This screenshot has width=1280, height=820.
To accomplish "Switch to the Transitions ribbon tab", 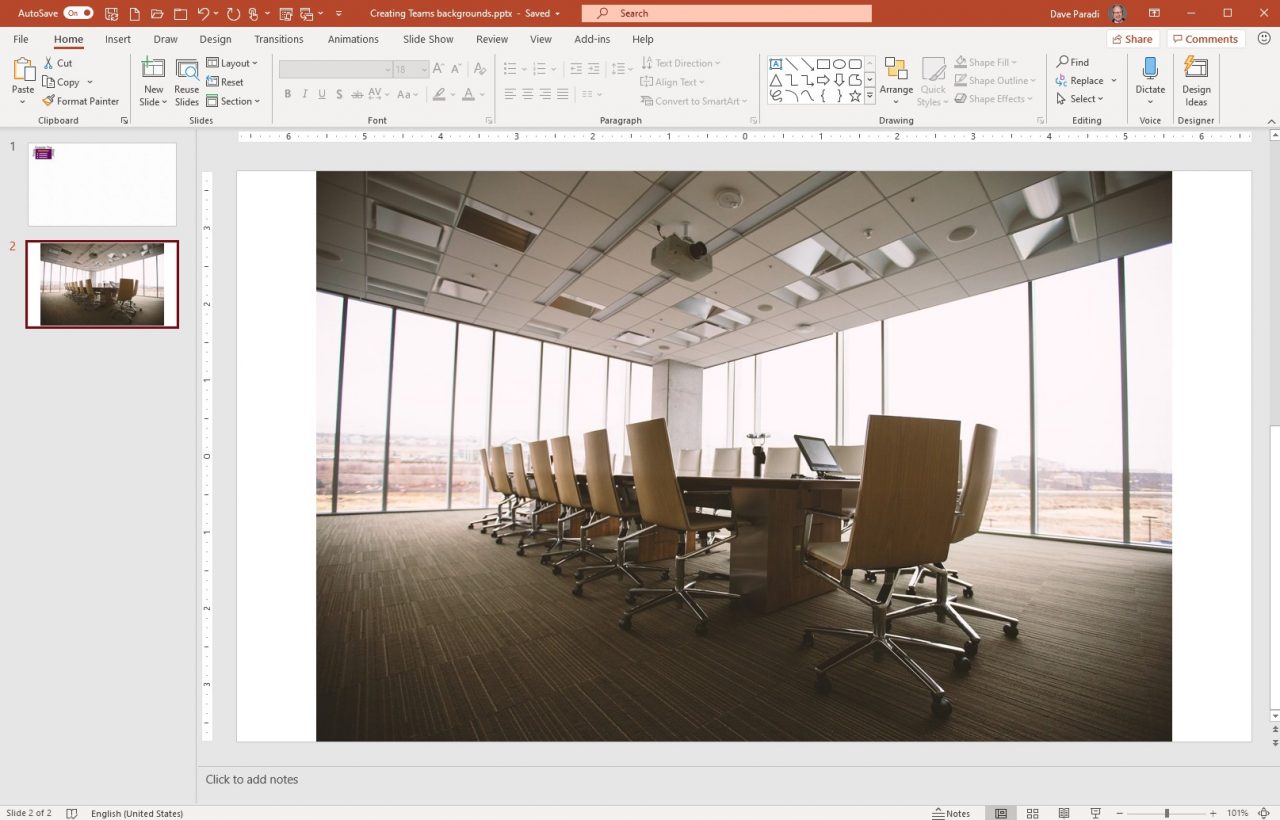I will (278, 39).
